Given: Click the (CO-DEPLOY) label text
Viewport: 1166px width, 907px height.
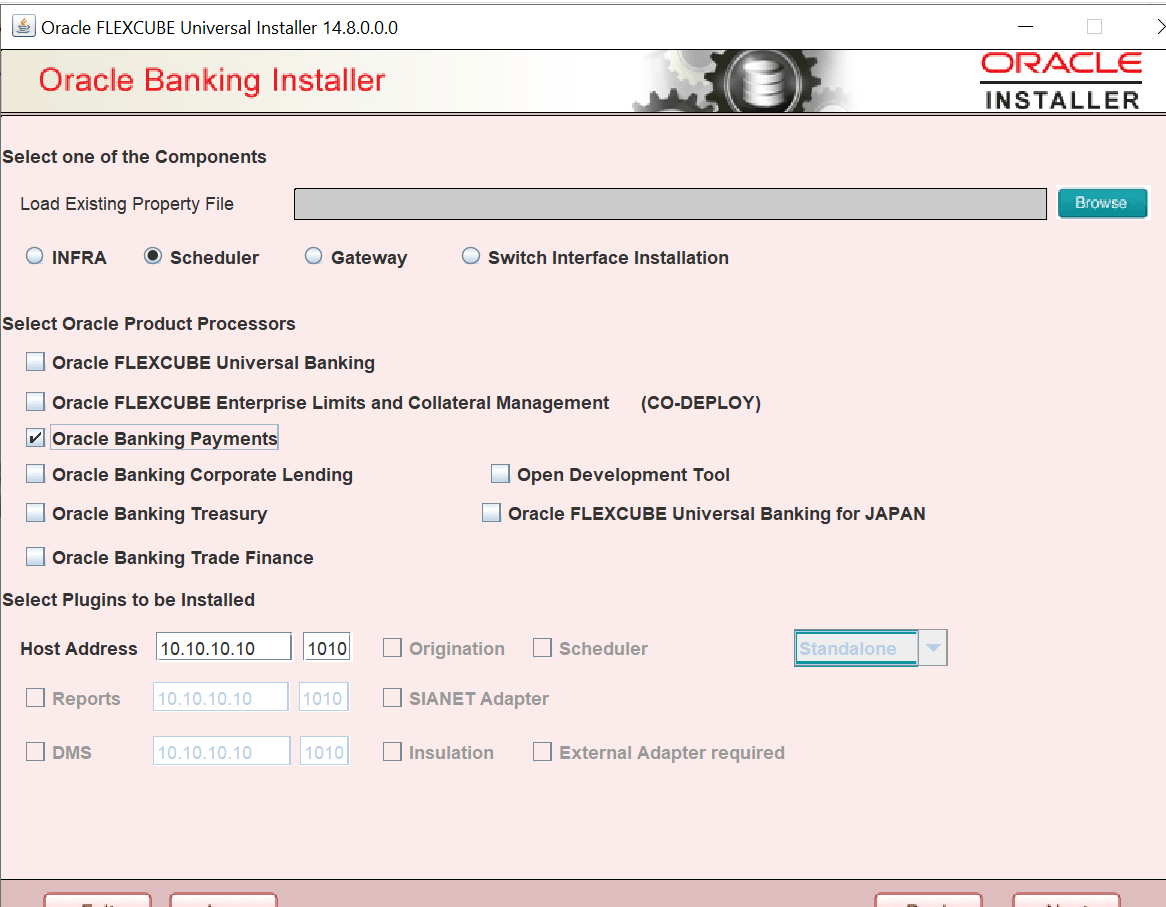Looking at the screenshot, I should tap(700, 402).
